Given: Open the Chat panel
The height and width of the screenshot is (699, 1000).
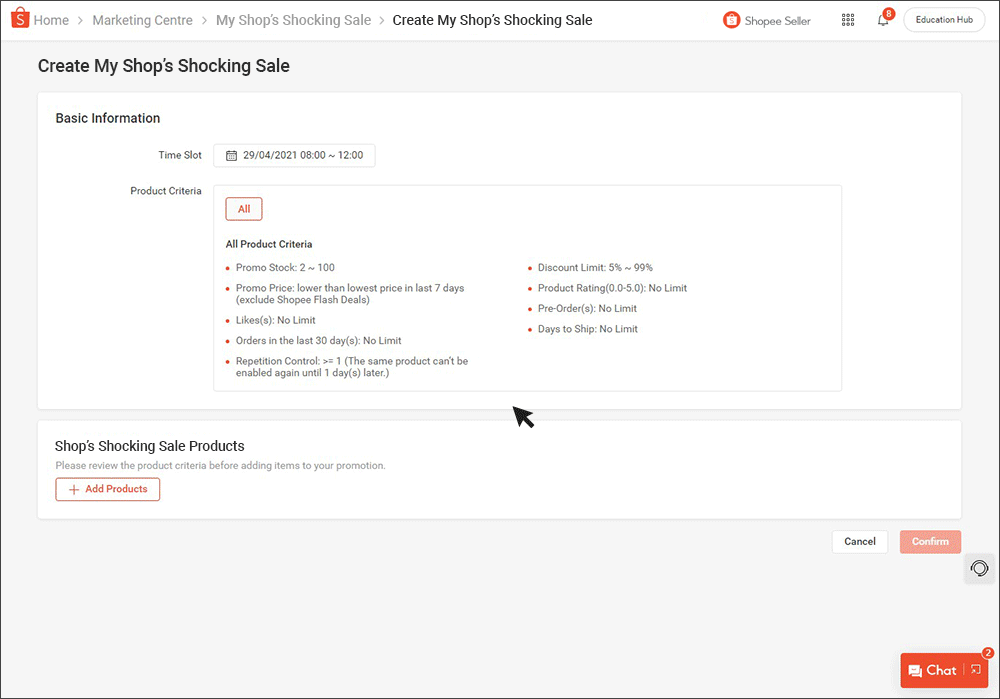Looking at the screenshot, I should coord(938,670).
